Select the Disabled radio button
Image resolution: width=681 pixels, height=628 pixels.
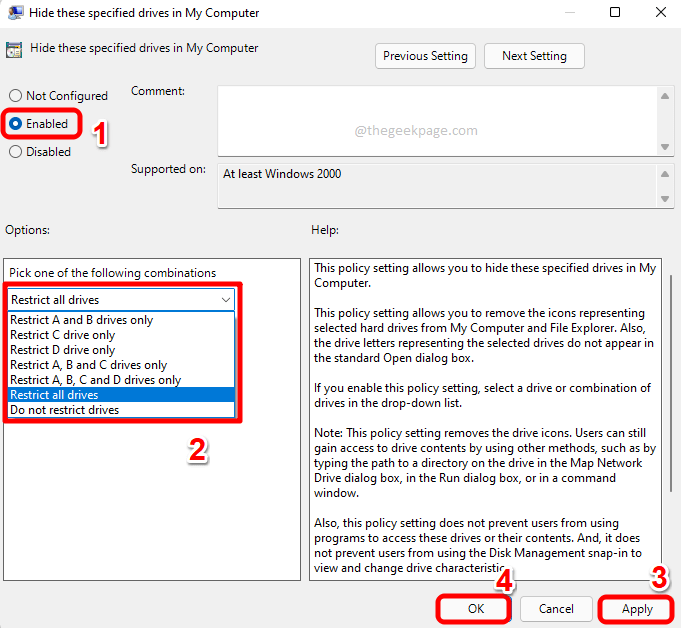pos(16,152)
